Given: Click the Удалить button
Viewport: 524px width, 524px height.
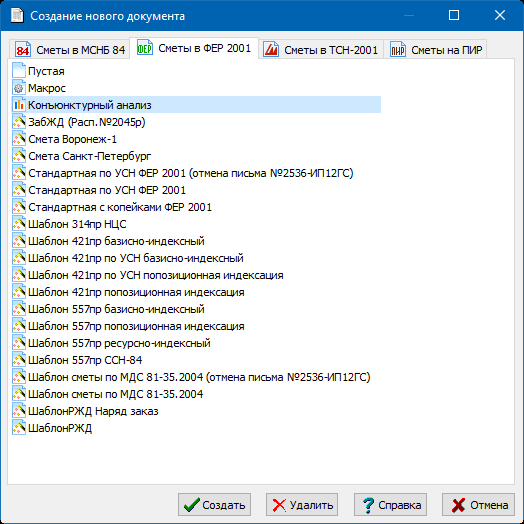Looking at the screenshot, I should coord(302,505).
